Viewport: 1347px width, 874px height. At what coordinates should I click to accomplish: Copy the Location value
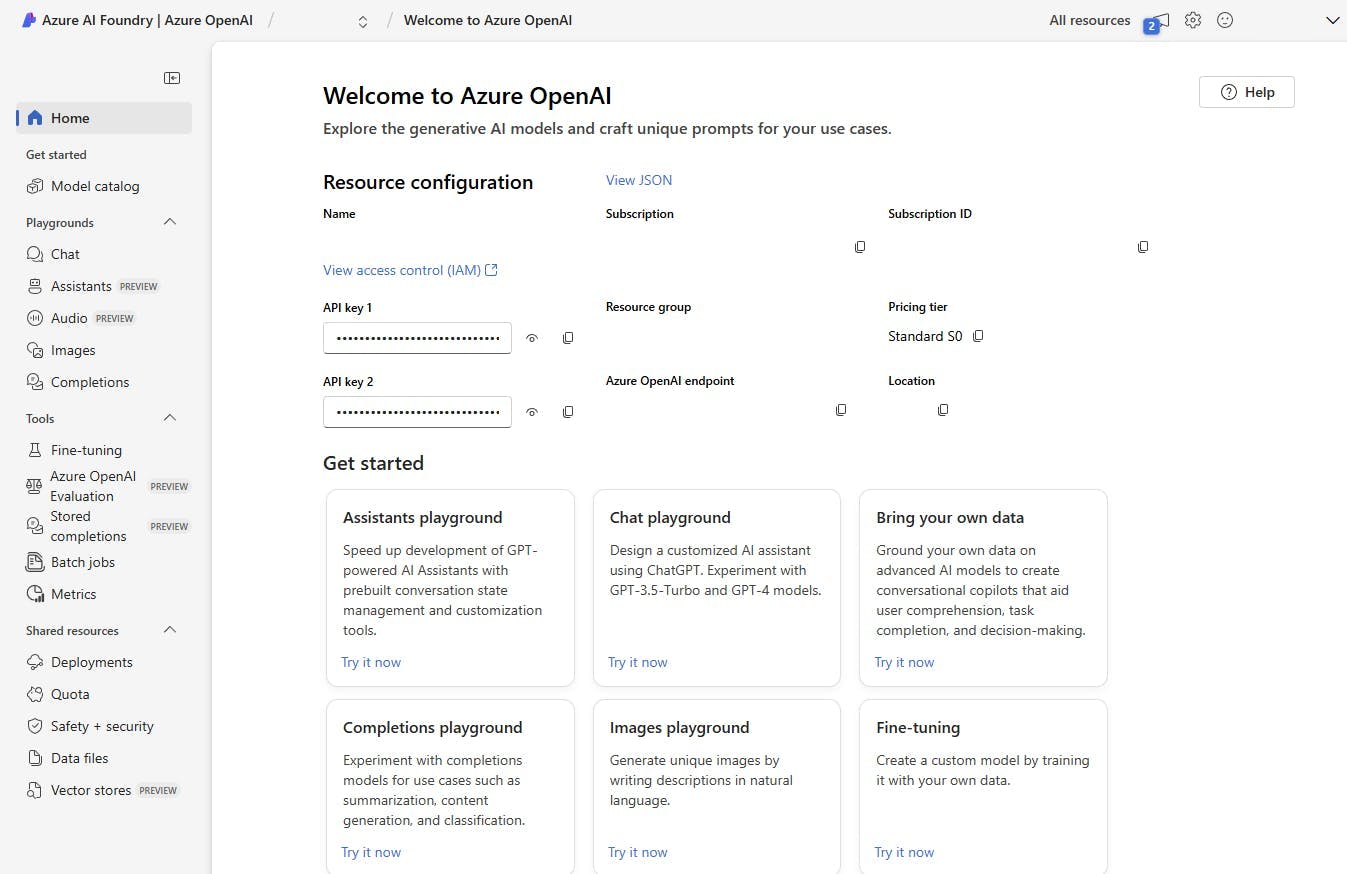[x=943, y=410]
